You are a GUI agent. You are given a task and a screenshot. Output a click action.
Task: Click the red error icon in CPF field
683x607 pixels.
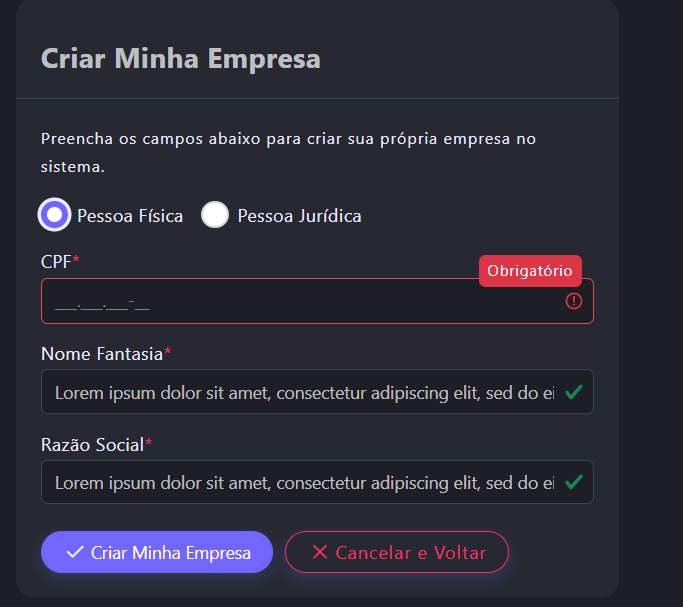tap(574, 301)
